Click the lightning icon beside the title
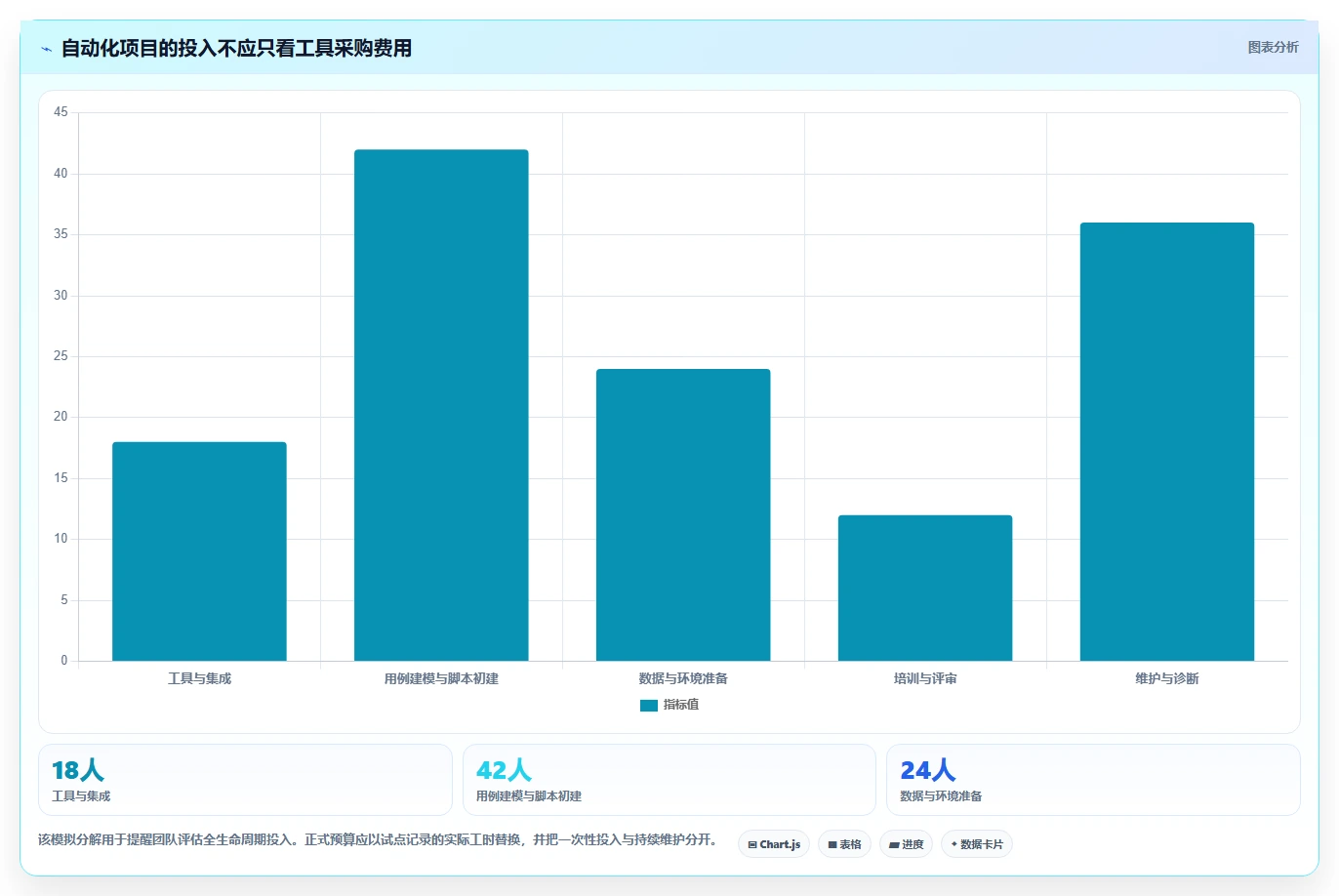Image resolution: width=1339 pixels, height=896 pixels. tap(46, 49)
